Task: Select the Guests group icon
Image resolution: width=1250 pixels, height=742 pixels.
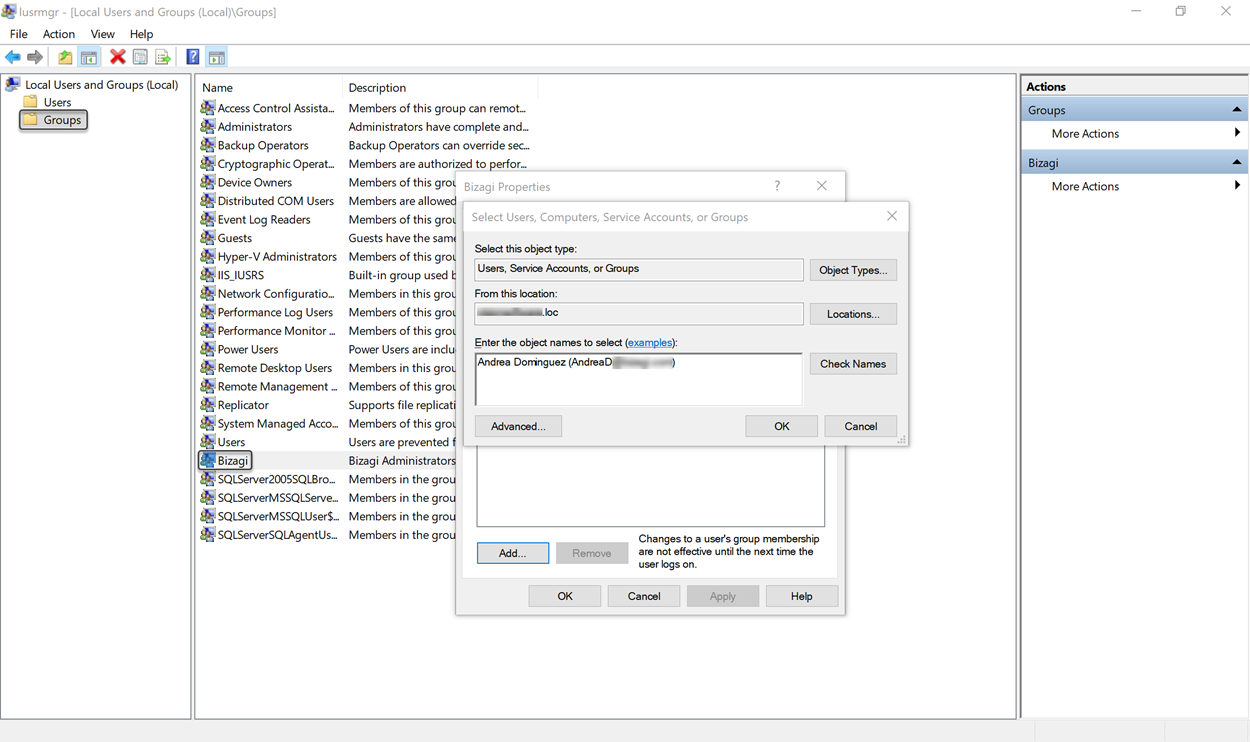Action: 208,238
